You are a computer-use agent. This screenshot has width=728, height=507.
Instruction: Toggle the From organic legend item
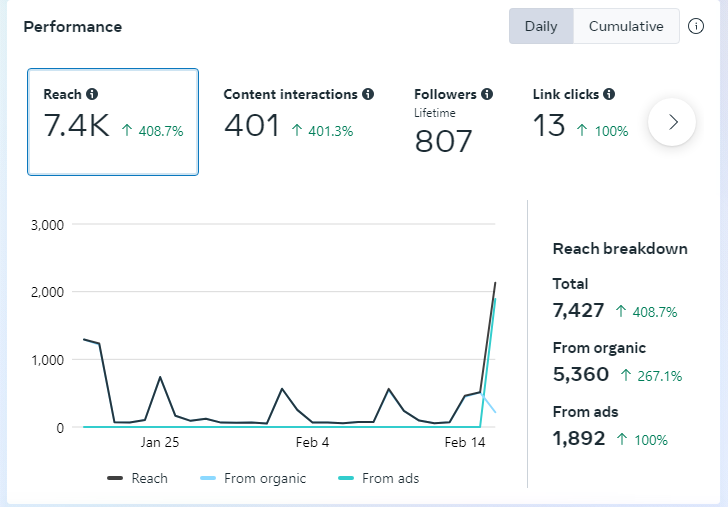pyautogui.click(x=254, y=478)
